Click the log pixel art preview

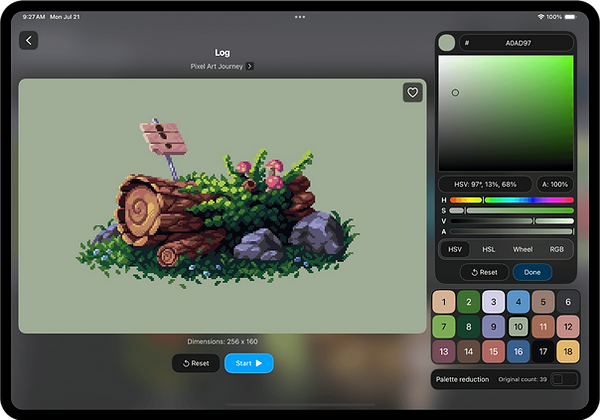[222, 206]
